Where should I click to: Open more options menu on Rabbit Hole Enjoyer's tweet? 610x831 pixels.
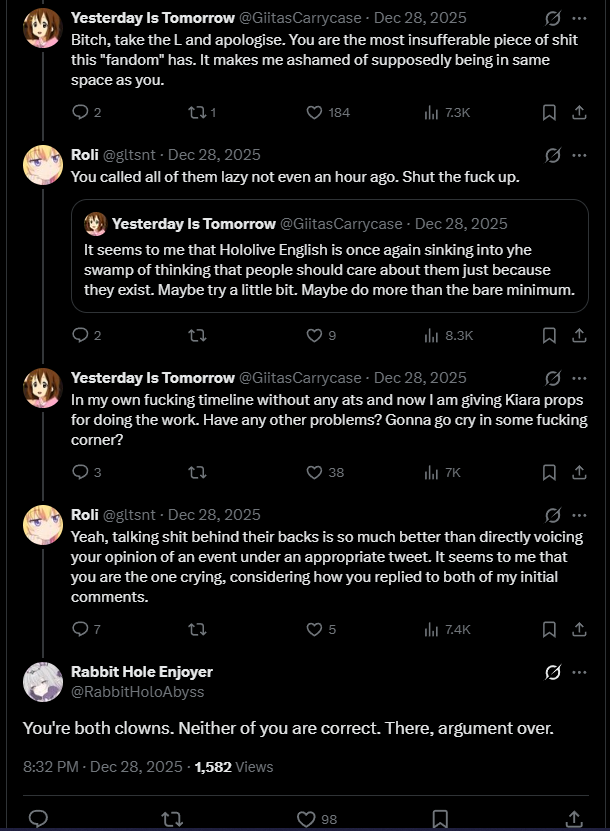pos(580,673)
